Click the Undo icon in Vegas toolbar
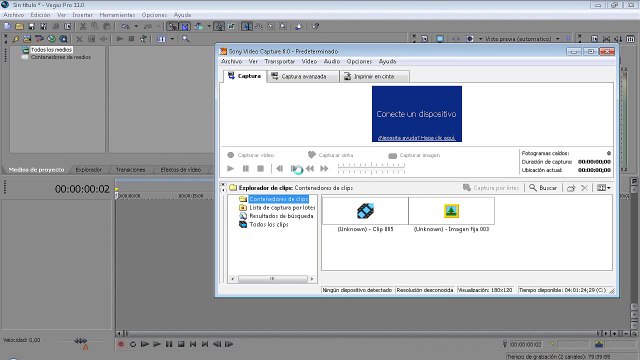The width and height of the screenshot is (640, 360). pos(125,26)
